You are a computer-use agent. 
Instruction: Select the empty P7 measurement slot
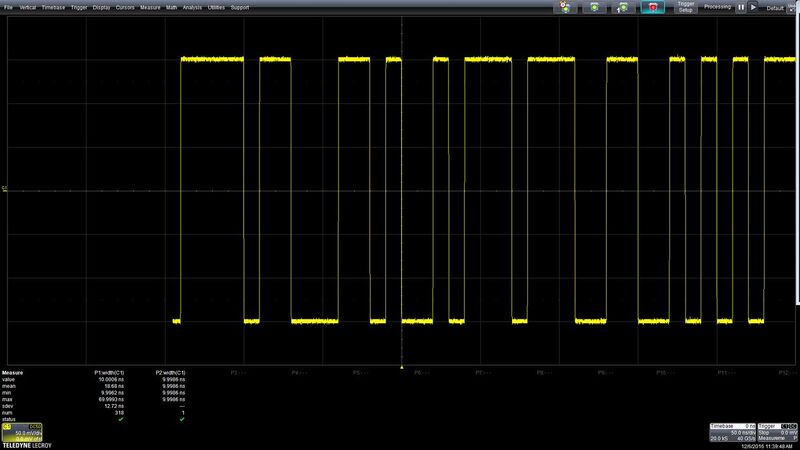[483, 373]
